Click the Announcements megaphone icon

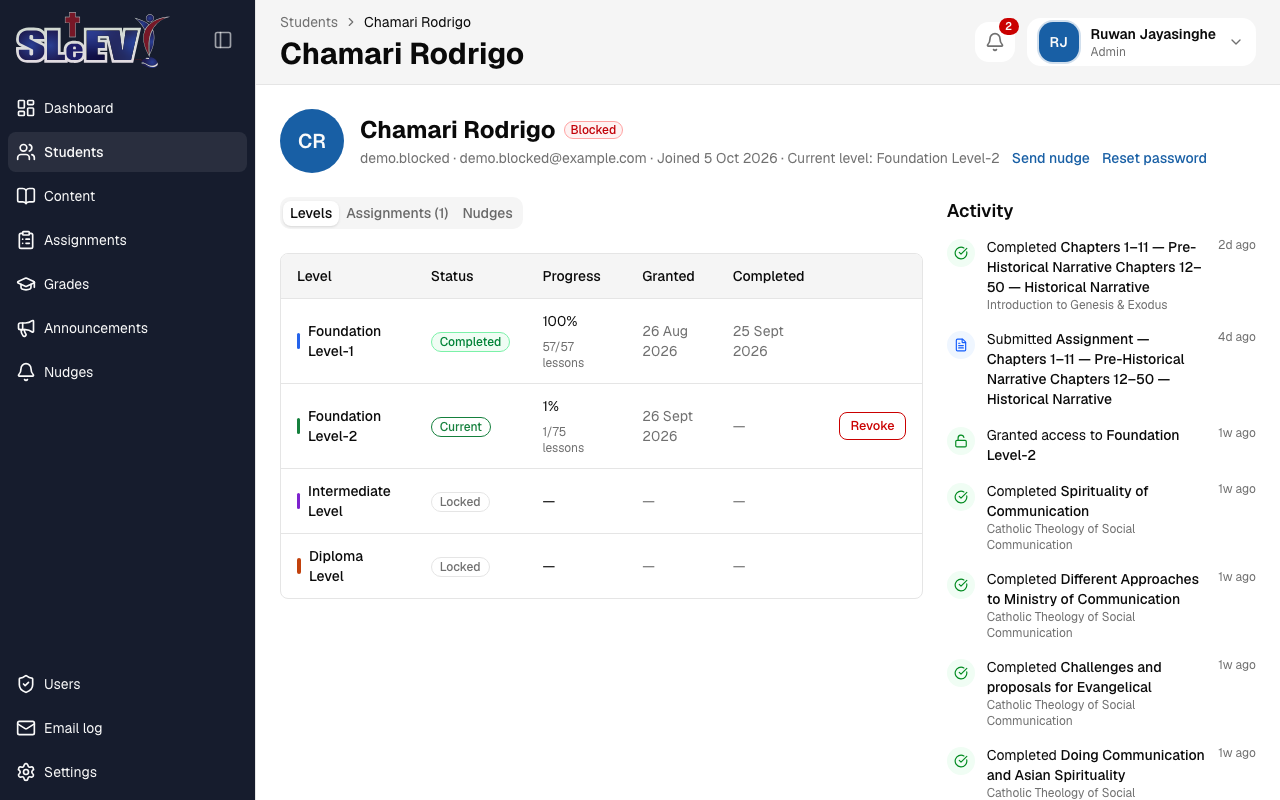pyautogui.click(x=26, y=328)
